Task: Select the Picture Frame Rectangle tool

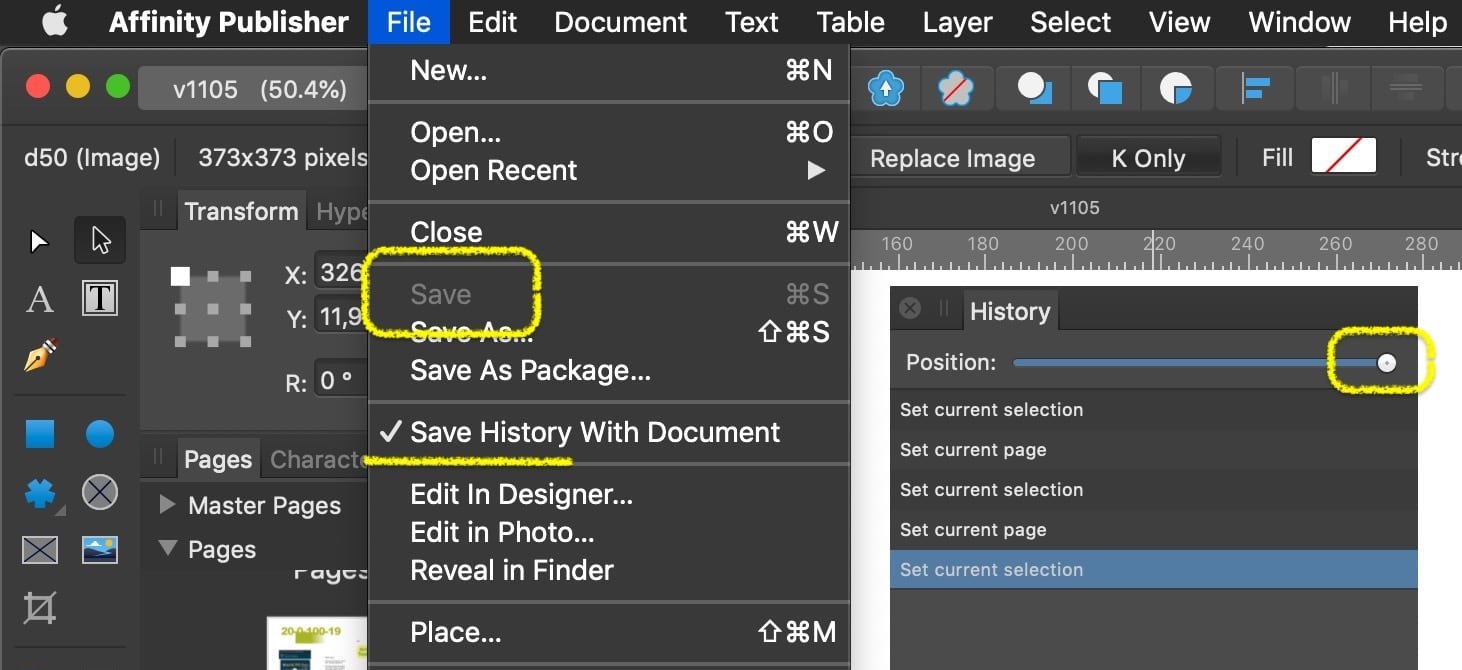Action: pyautogui.click(x=39, y=549)
